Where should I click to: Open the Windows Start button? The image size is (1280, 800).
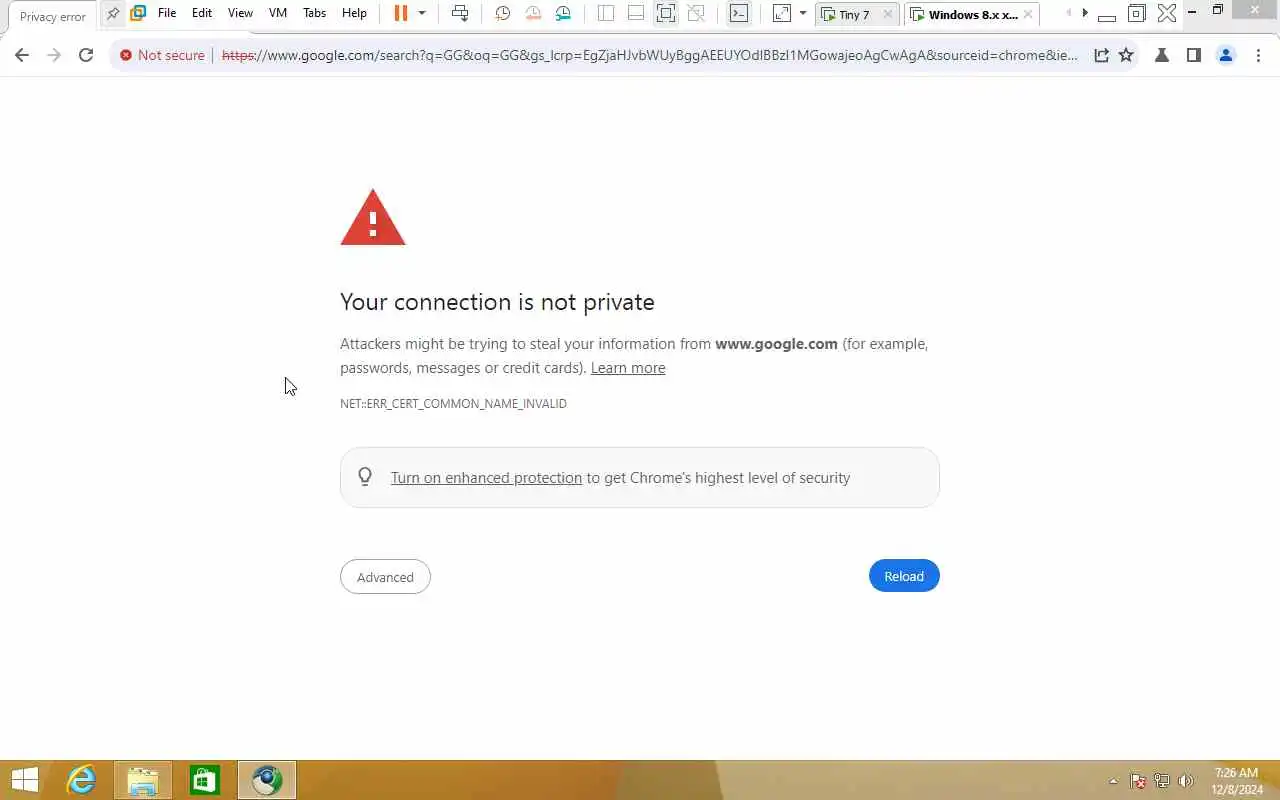[x=25, y=780]
